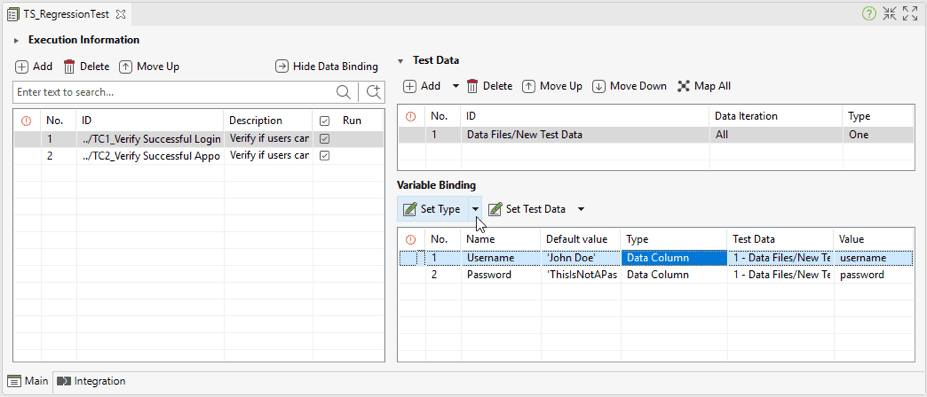Click Add in the Test Data toolbar
The height and width of the screenshot is (397, 927).
(422, 86)
